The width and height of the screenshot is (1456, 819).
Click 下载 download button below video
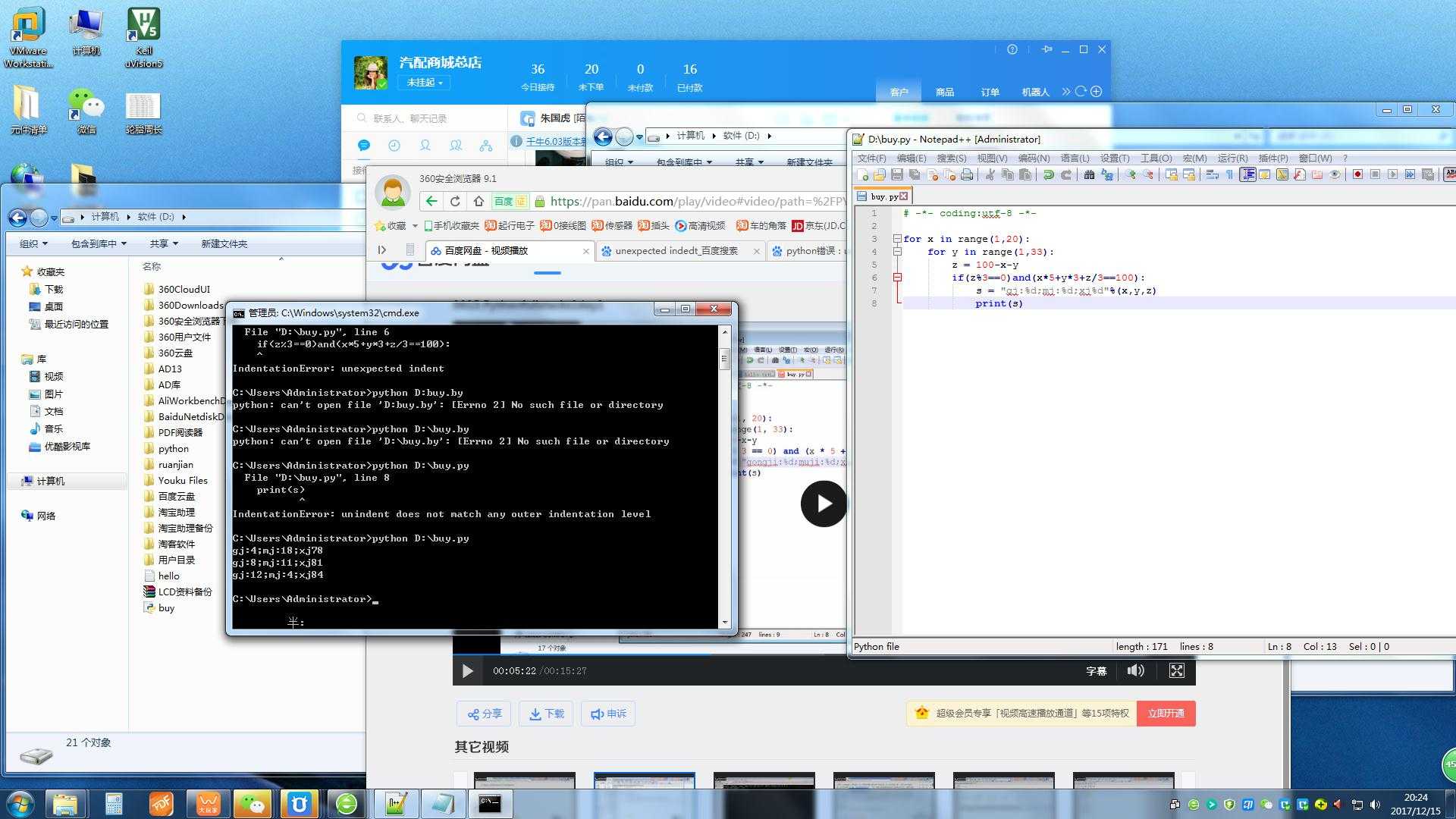(x=546, y=714)
